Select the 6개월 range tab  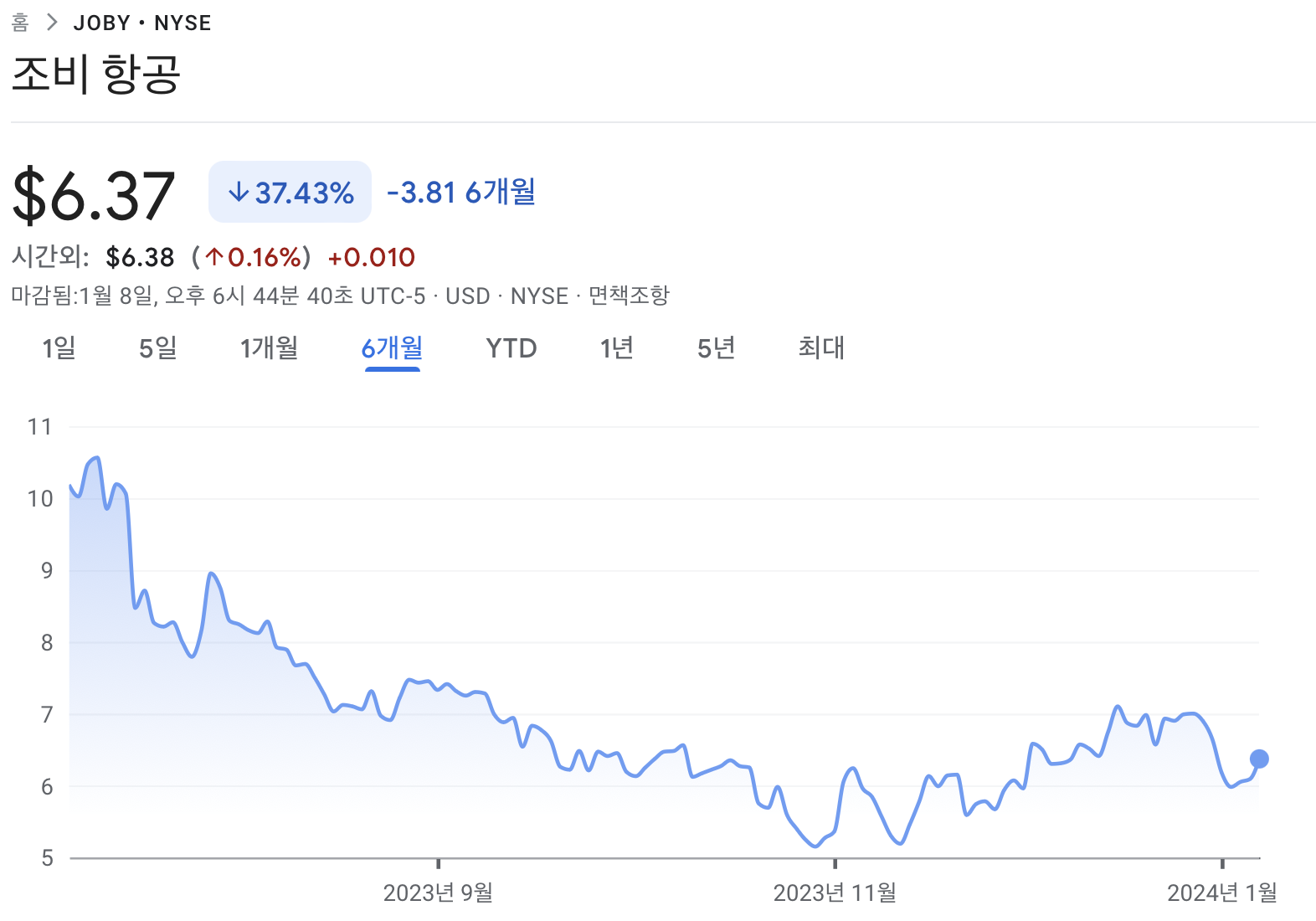coord(392,347)
